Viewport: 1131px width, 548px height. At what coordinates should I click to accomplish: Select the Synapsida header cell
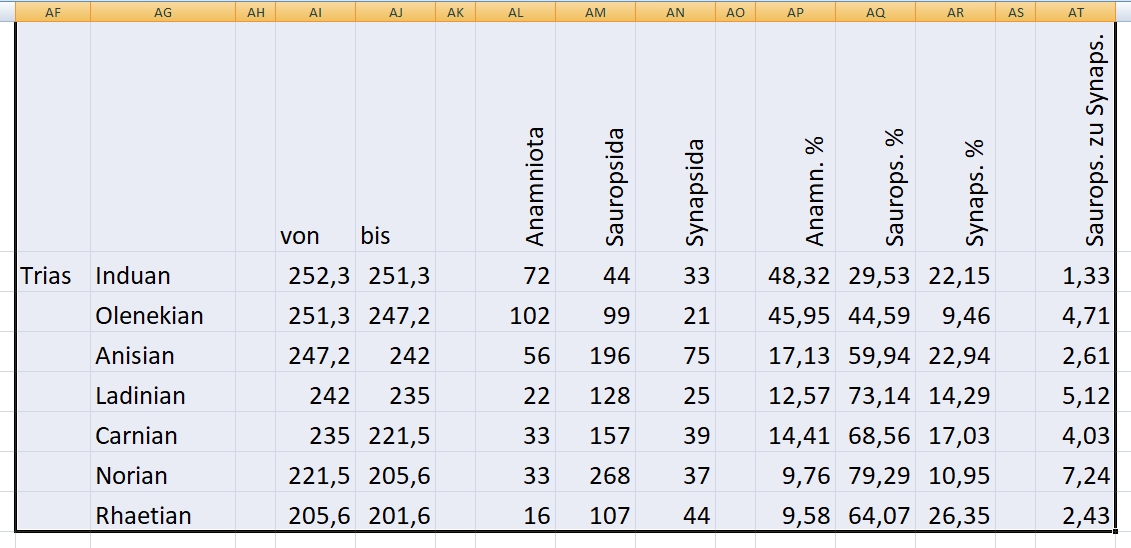point(695,192)
